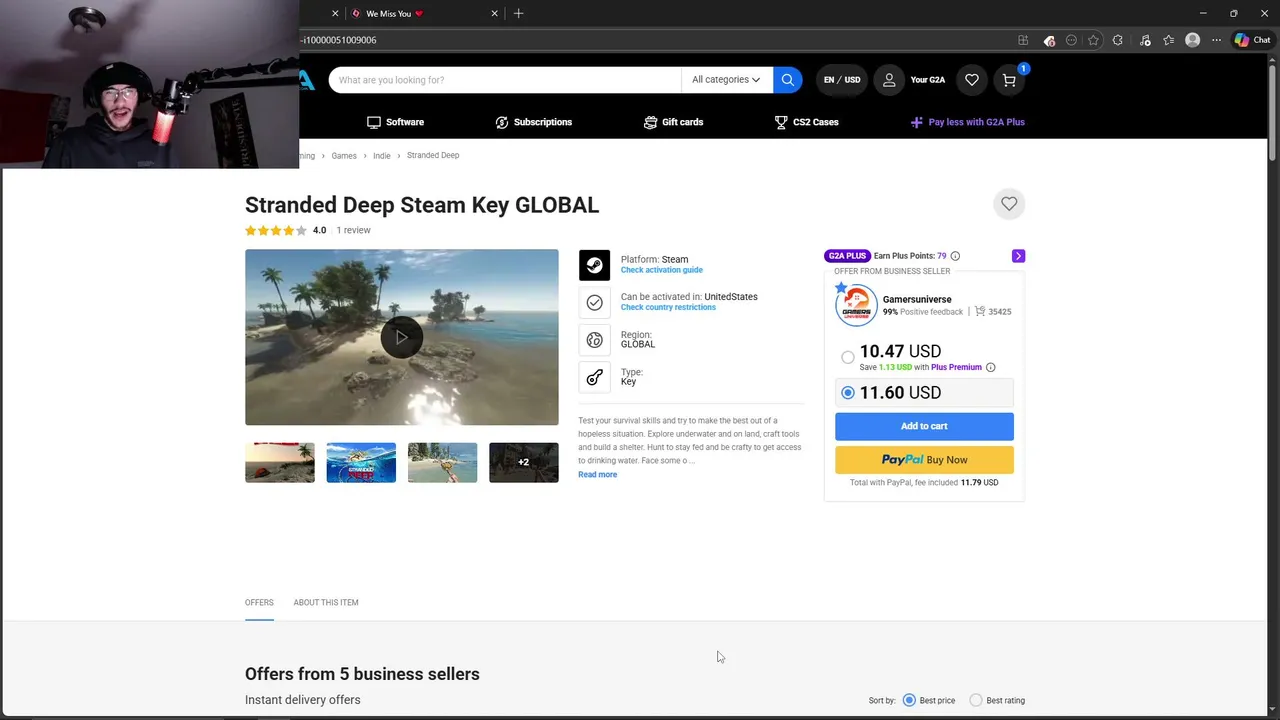The image size is (1280, 720).
Task: Open the shopping cart icon
Action: pos(1009,80)
